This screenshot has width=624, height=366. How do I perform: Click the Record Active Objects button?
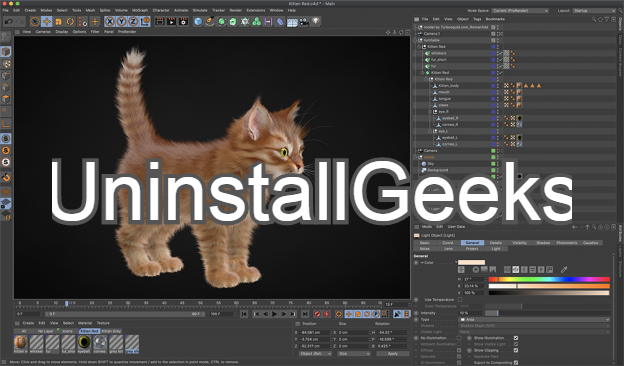317,314
